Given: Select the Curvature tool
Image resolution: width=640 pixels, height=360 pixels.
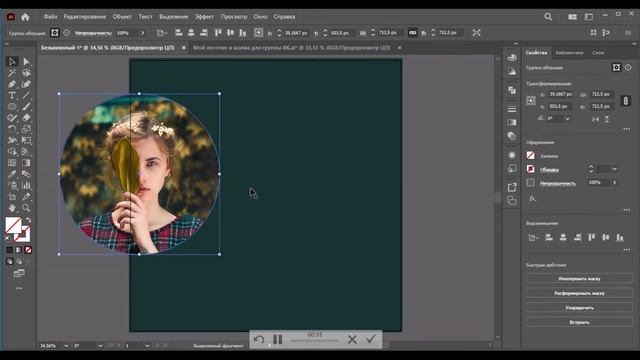Looking at the screenshot, I should (x=26, y=84).
